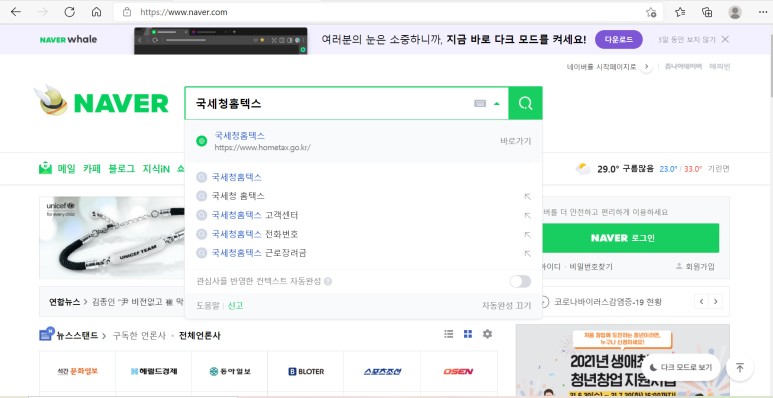Click 바로가기 next to hometax site
773x398 pixels.
click(x=516, y=141)
